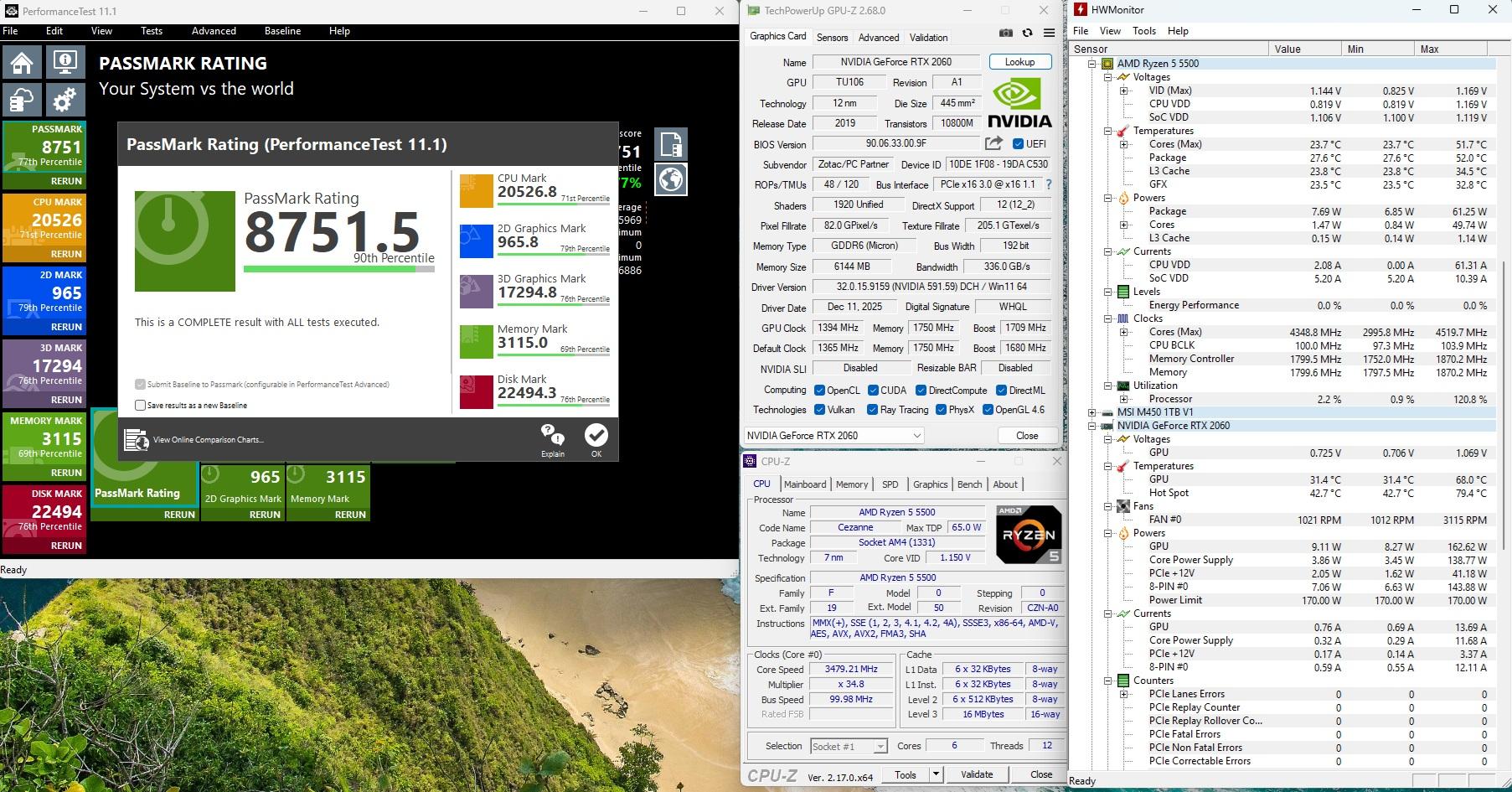Screen dimensions: 1512x792
Task: Click the Value column header in HWMonitor
Action: tap(1304, 49)
